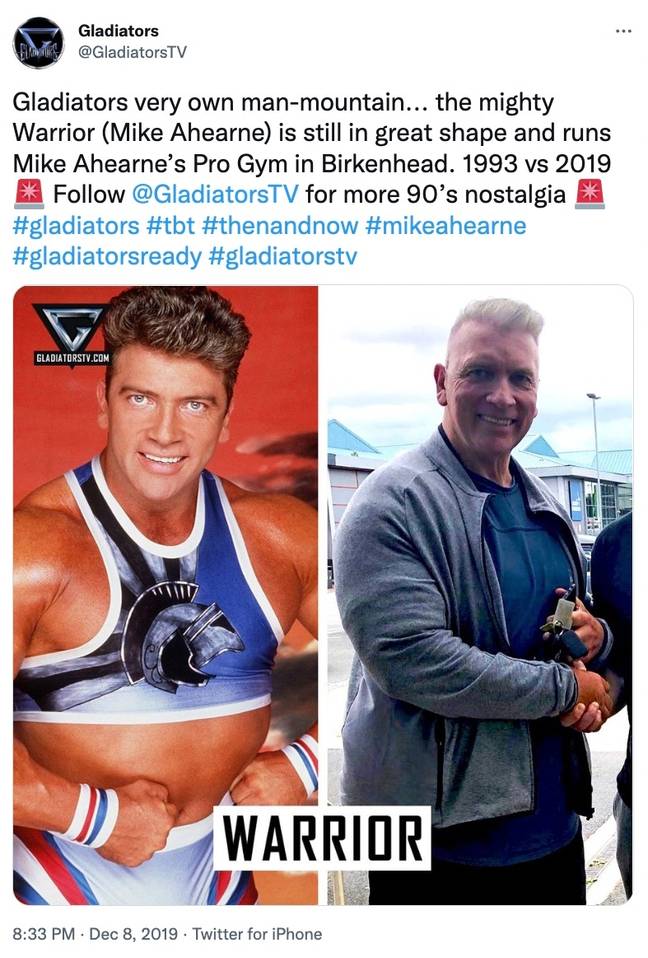
Task: Click the WARRIOR caption label
Action: click(x=322, y=838)
